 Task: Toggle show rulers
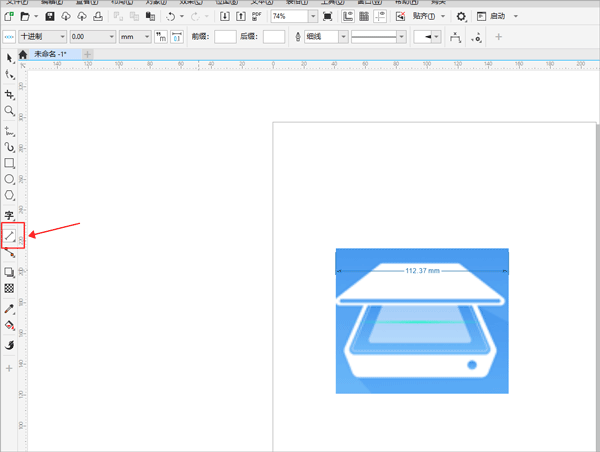[x=347, y=16]
